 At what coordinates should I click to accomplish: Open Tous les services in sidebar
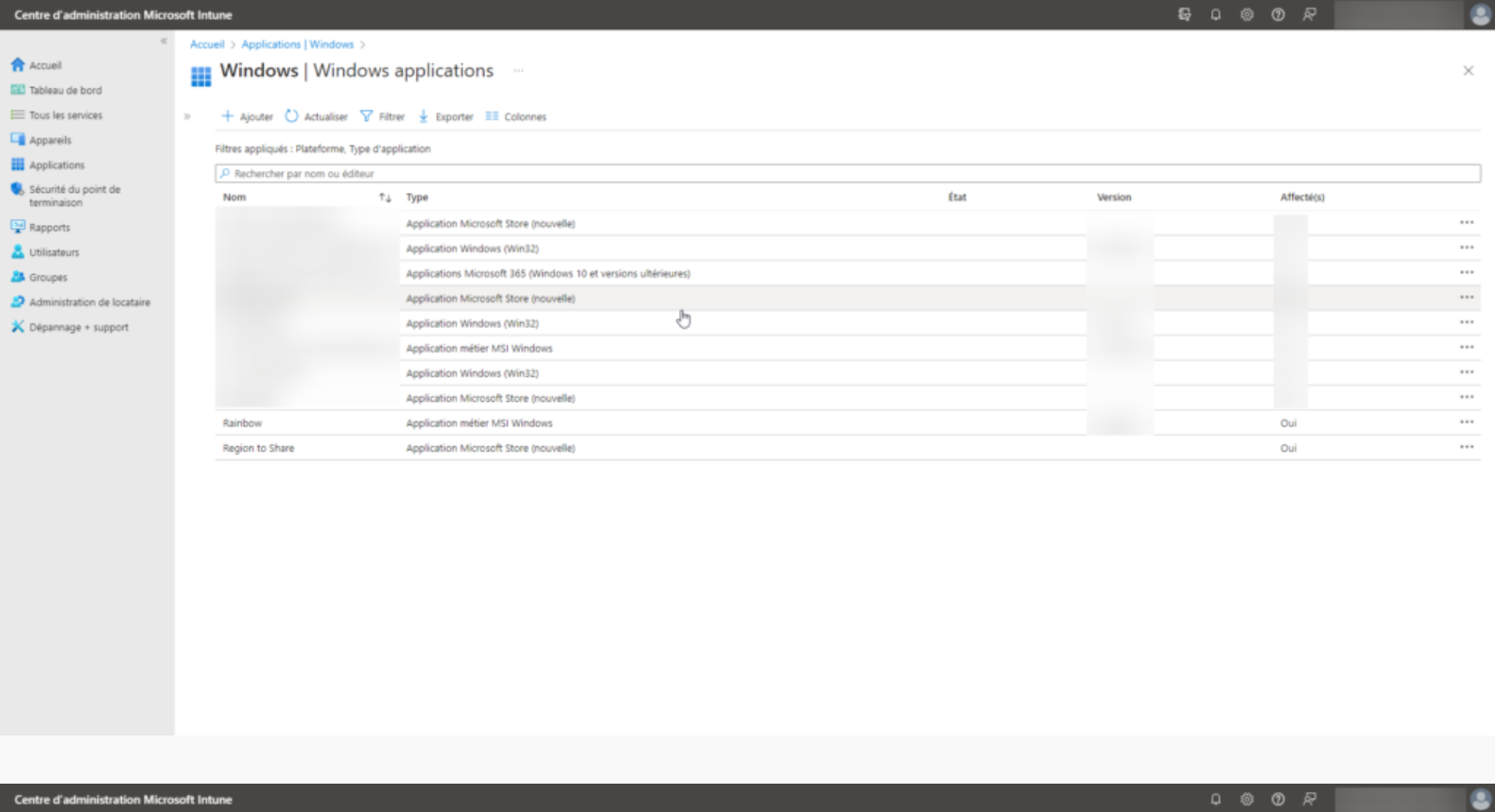tap(56, 115)
